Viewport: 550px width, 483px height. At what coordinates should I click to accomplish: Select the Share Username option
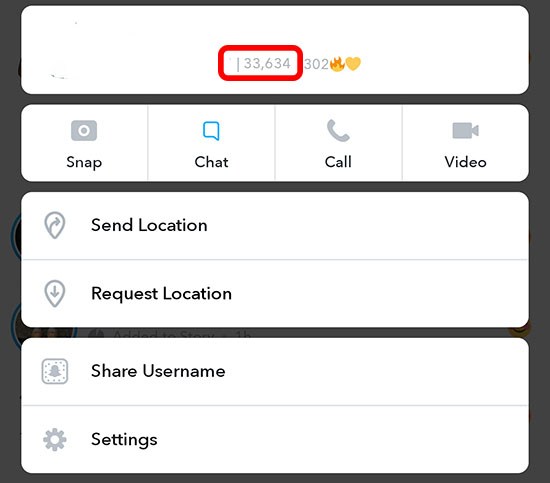click(x=275, y=371)
